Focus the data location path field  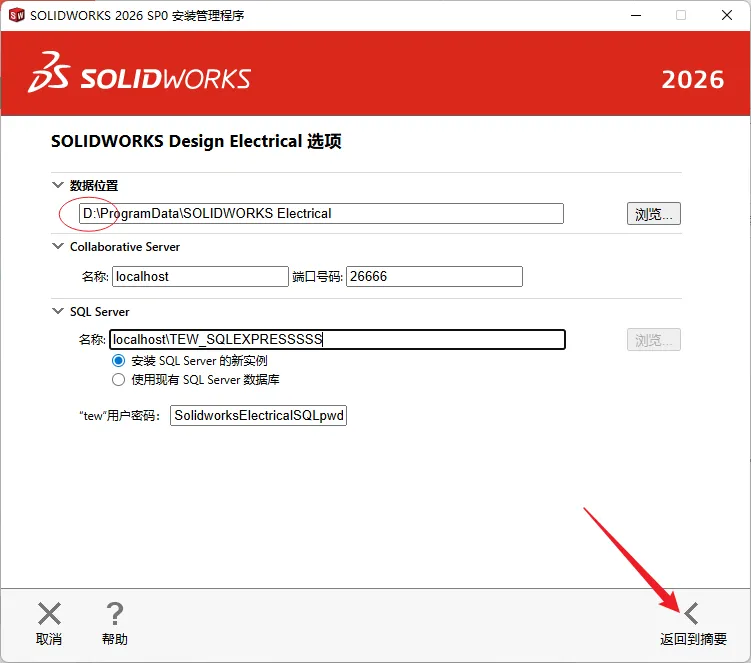tap(321, 214)
